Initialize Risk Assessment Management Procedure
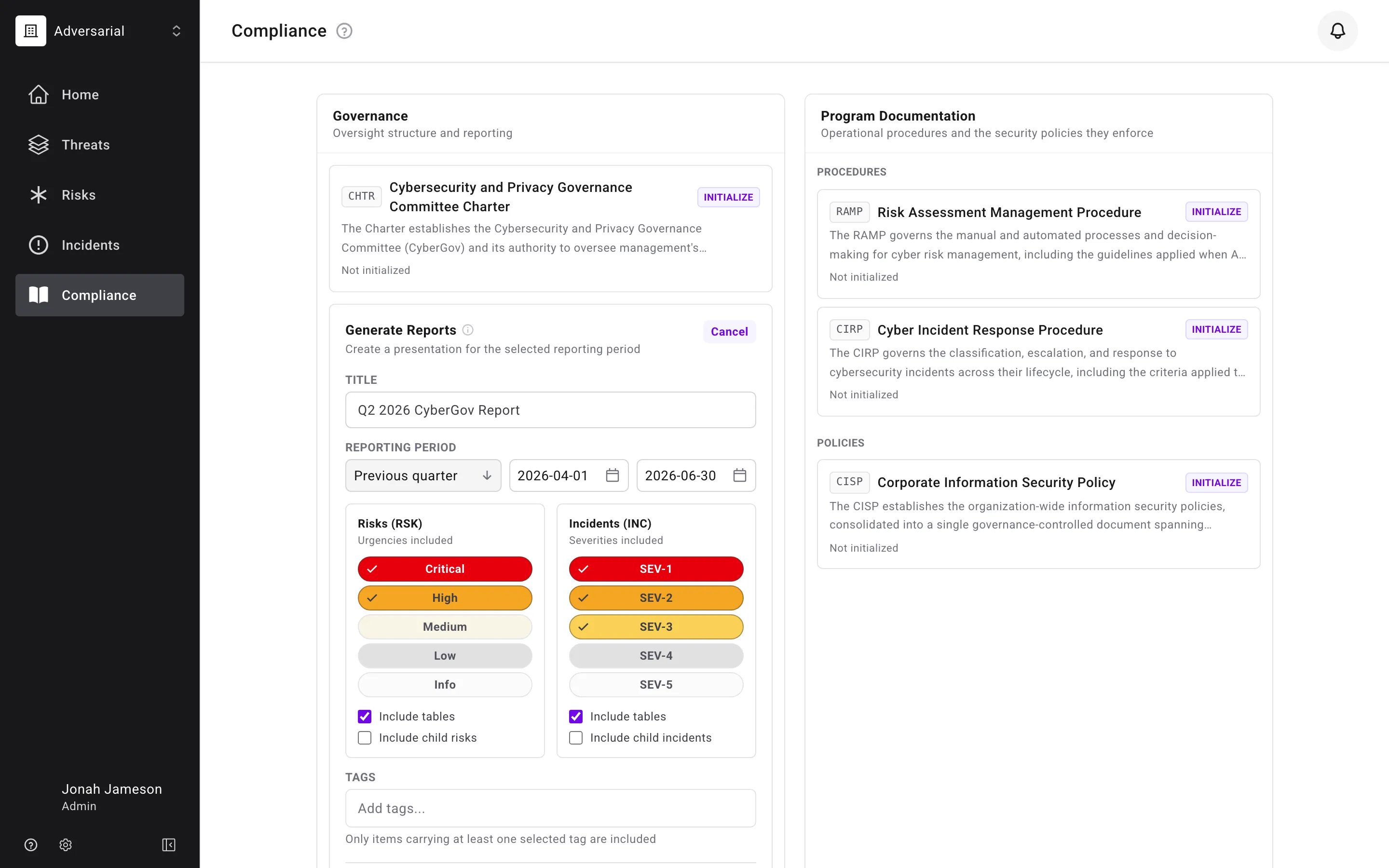 click(x=1216, y=212)
